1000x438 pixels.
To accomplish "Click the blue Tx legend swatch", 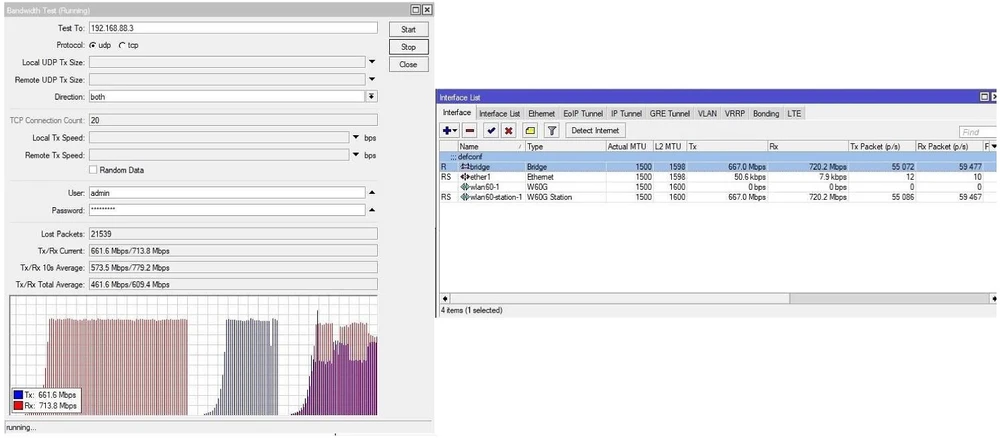I will pos(18,395).
